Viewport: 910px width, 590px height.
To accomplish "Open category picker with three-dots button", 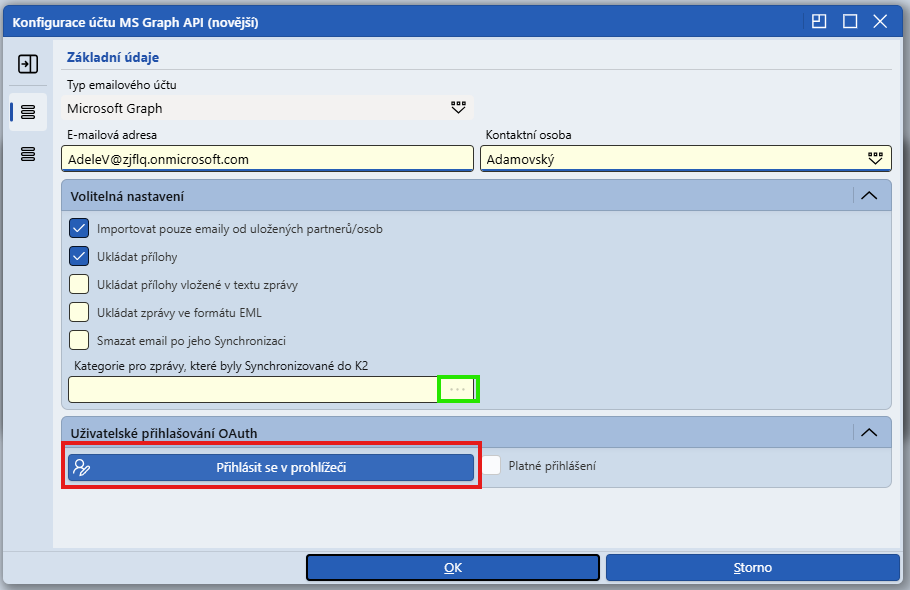I will point(457,389).
